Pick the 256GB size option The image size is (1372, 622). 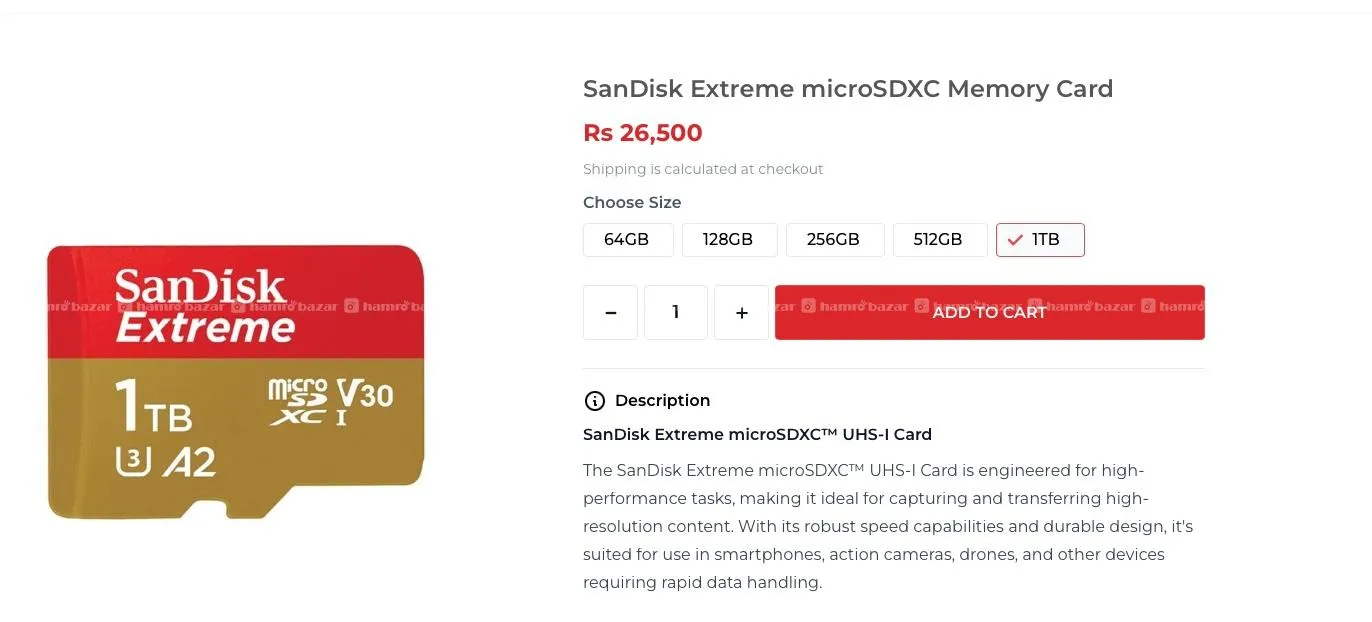coord(834,240)
